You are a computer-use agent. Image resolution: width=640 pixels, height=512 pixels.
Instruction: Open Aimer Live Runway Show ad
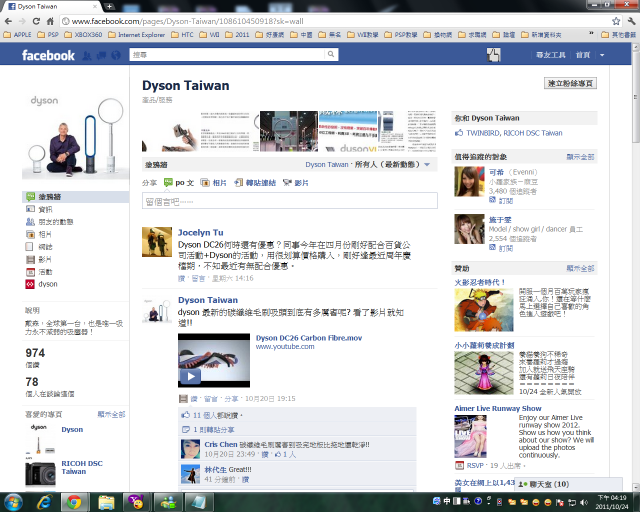498,408
